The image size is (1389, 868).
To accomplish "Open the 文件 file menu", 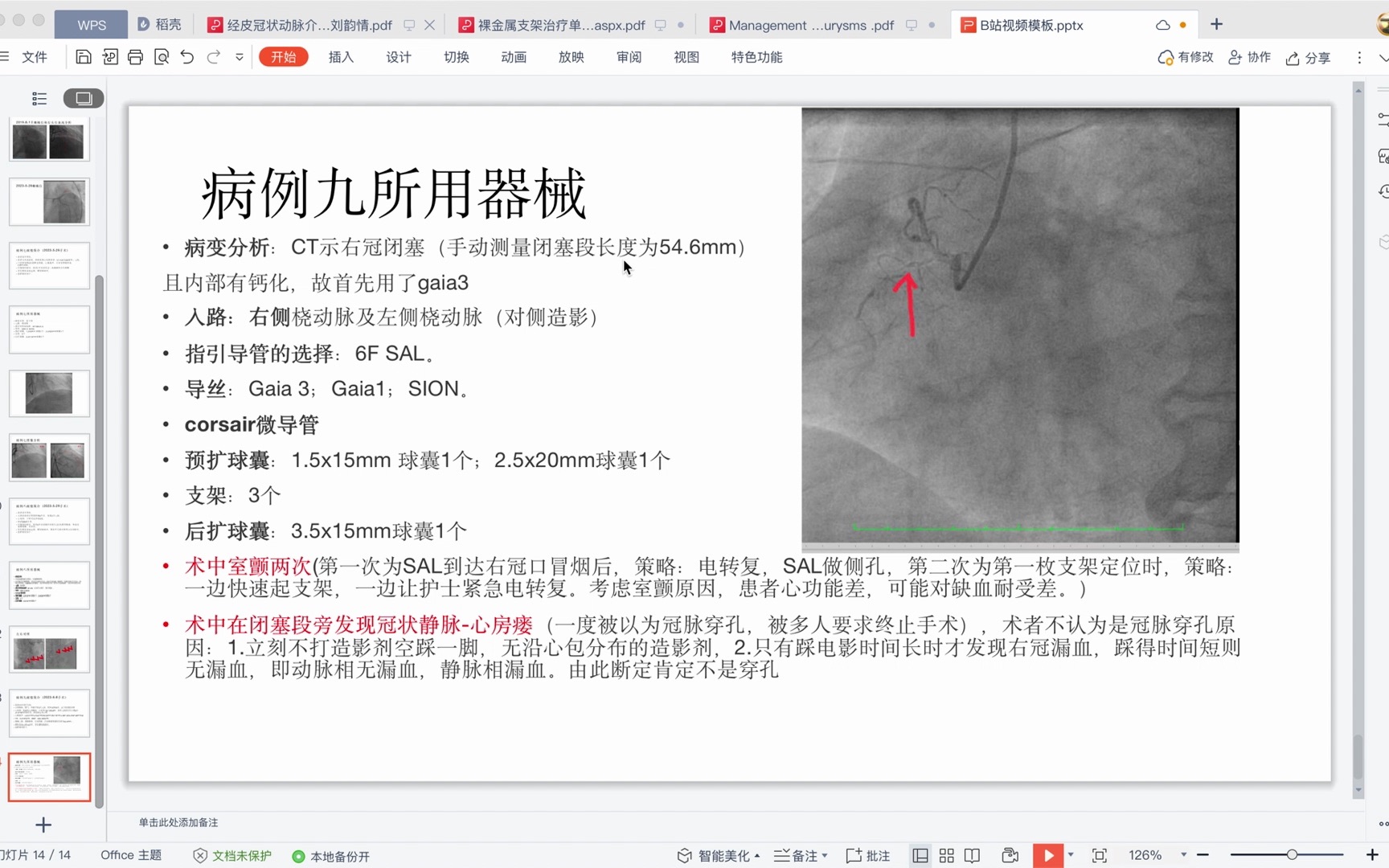I will tap(35, 57).
